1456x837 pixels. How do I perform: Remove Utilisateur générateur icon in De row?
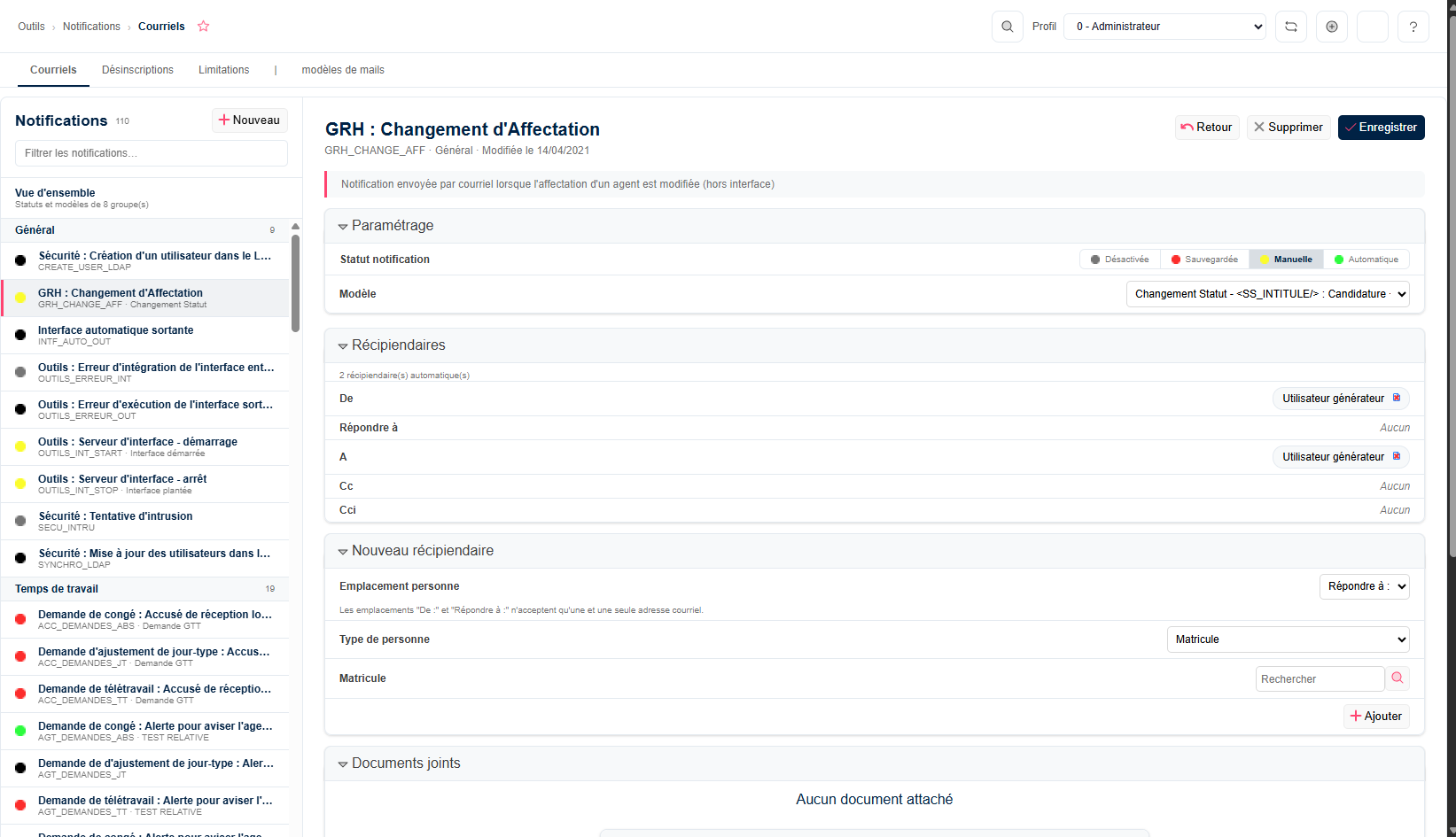(1397, 398)
